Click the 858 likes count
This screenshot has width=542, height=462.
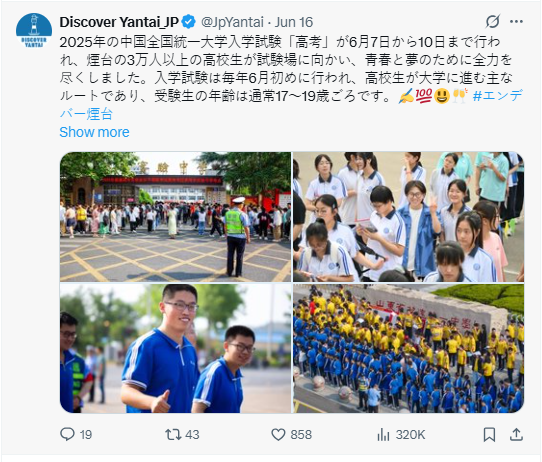pos(301,434)
